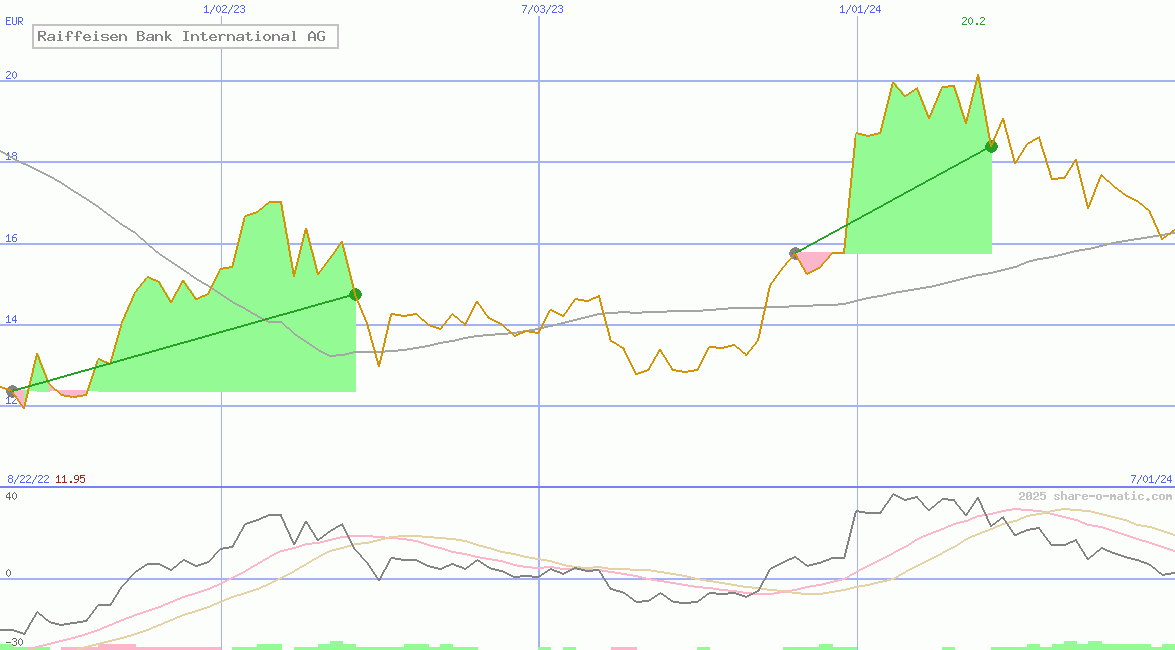The image size is (1175, 650).
Task: Click the grey buy marker near 12 EUR
Action: (x=11, y=391)
